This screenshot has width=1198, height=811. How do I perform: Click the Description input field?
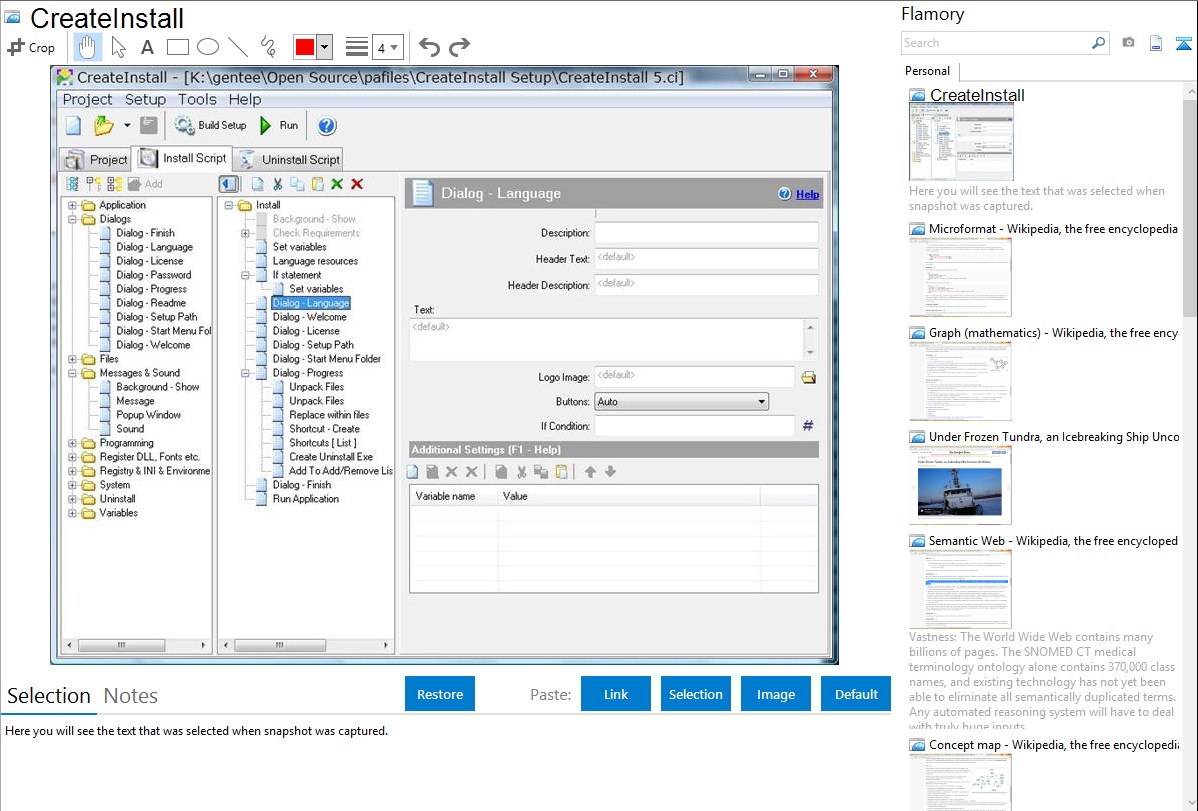pos(707,233)
